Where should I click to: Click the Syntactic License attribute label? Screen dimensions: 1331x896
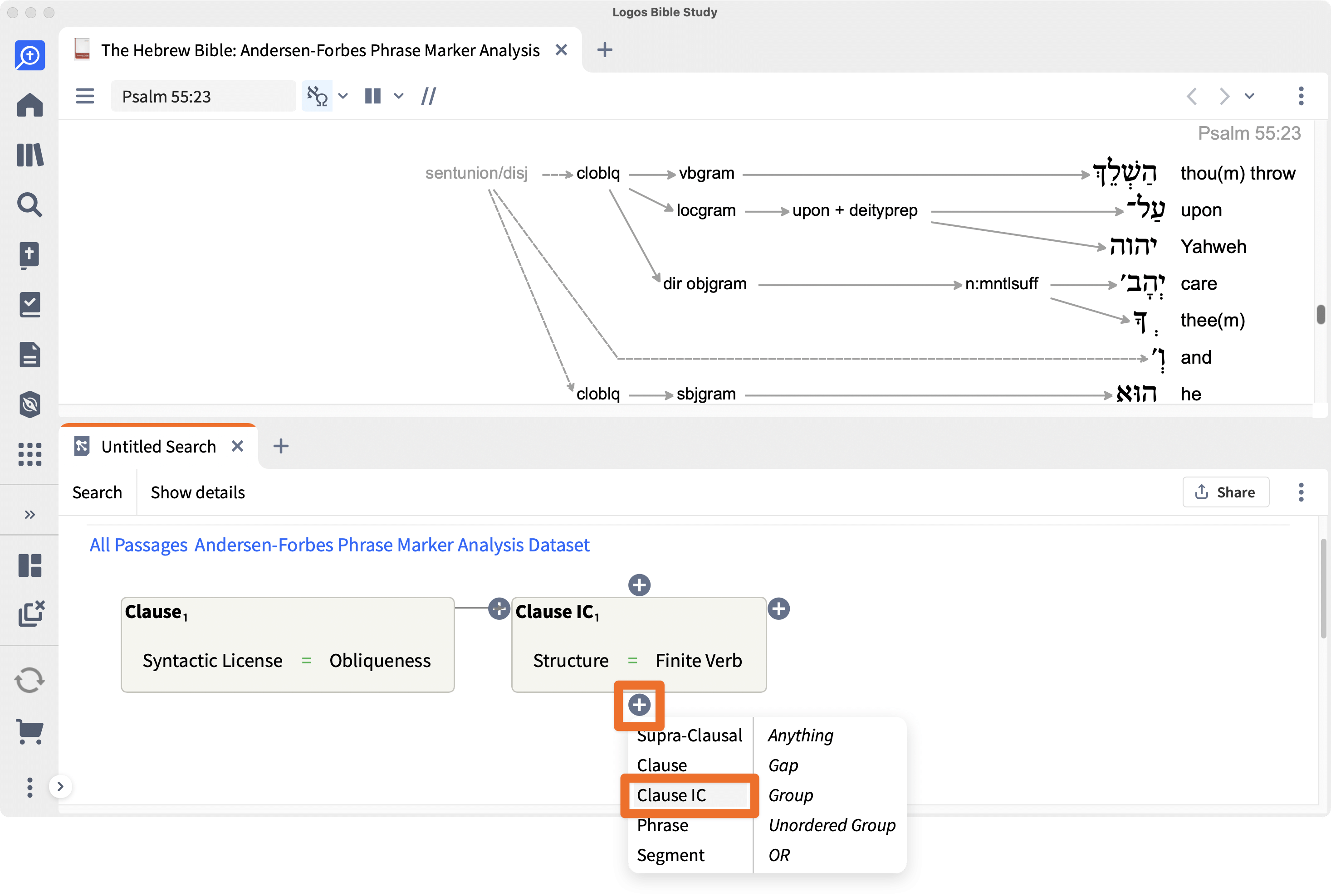coord(213,661)
